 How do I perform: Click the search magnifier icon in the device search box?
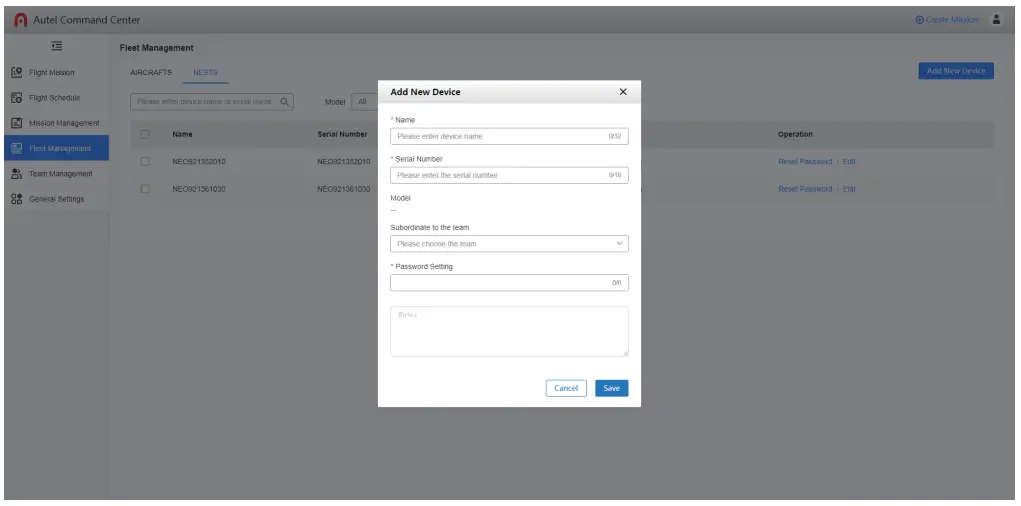[x=285, y=101]
